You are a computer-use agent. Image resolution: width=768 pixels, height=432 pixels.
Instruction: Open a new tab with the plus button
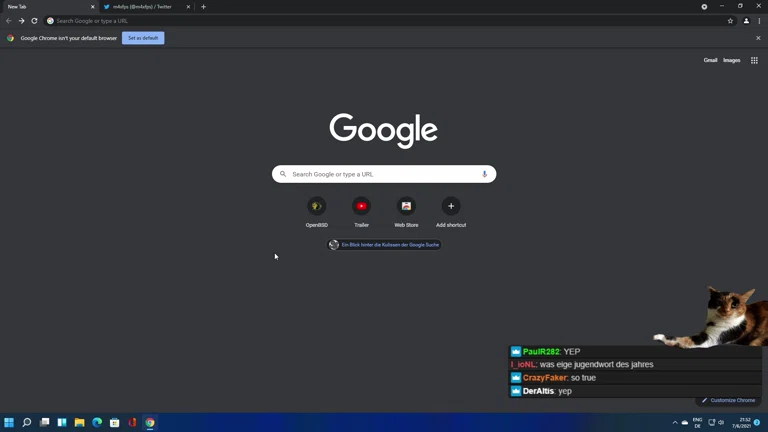click(x=203, y=7)
